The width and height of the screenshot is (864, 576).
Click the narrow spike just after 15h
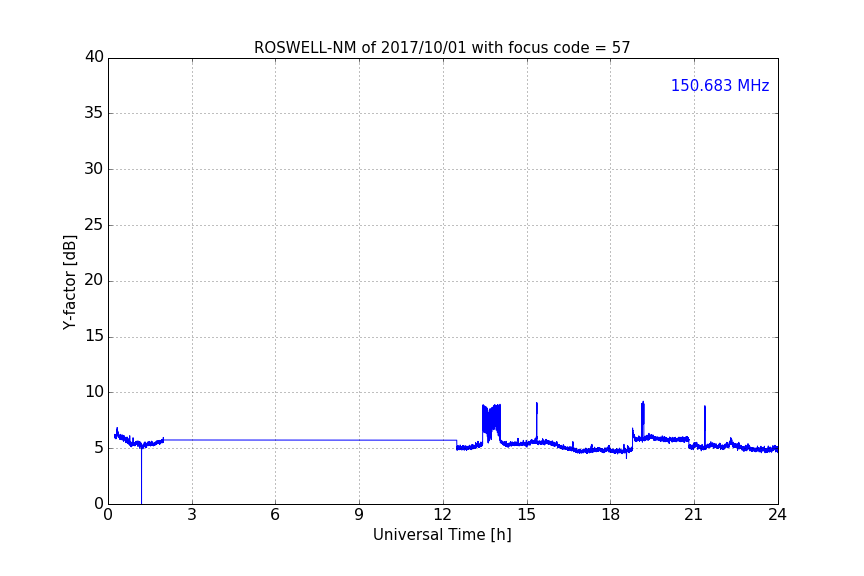pos(537,422)
